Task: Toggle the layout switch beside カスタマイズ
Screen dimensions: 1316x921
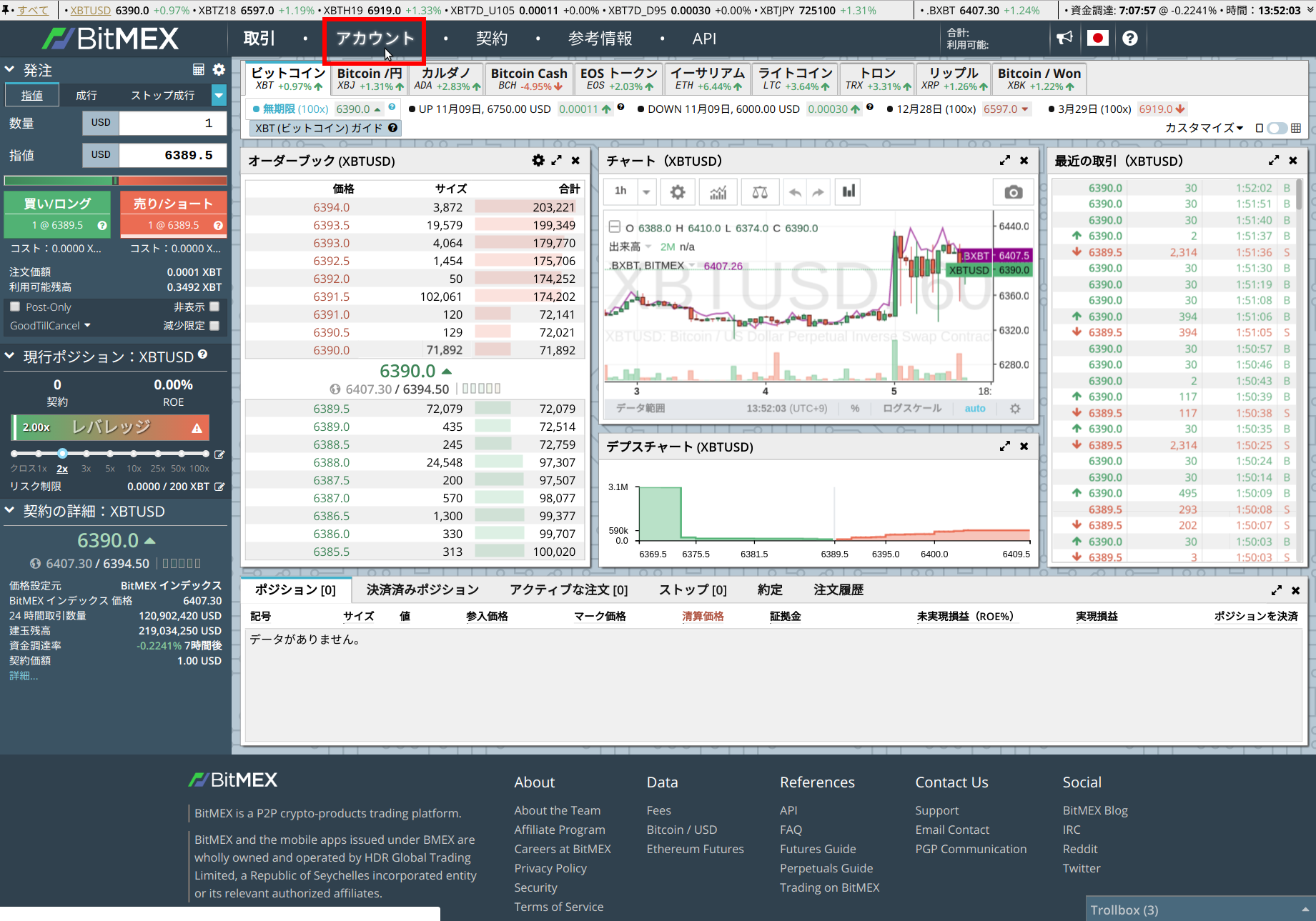Action: click(1277, 128)
